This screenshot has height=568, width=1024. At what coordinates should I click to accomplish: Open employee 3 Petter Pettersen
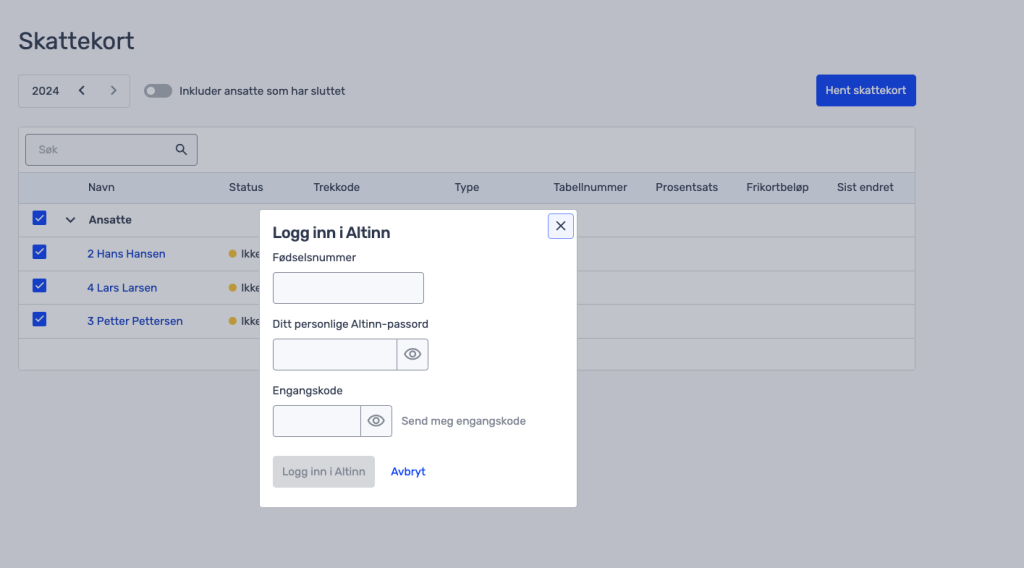(x=135, y=321)
